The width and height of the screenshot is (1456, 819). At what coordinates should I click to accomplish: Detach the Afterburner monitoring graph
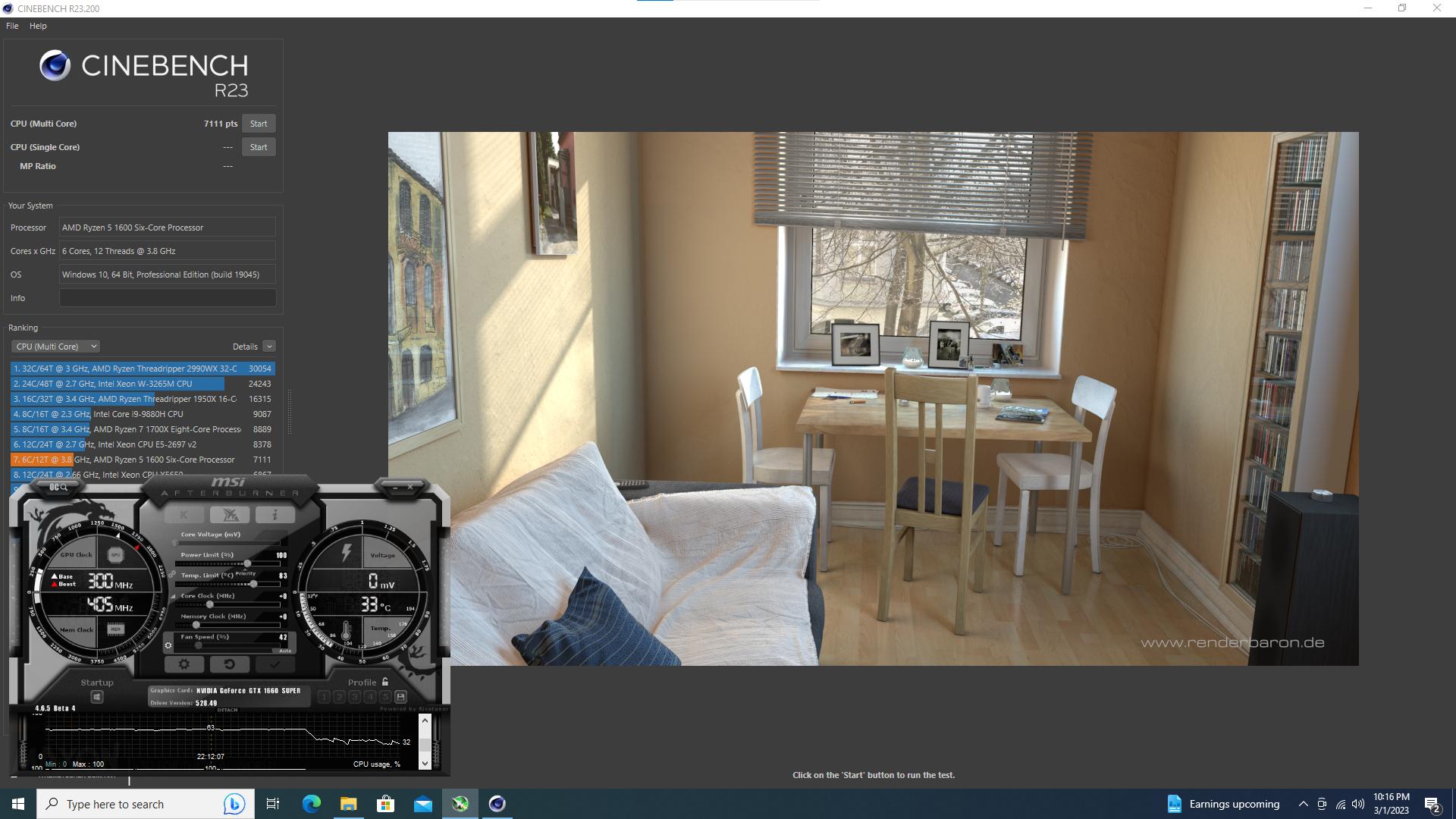(x=227, y=710)
